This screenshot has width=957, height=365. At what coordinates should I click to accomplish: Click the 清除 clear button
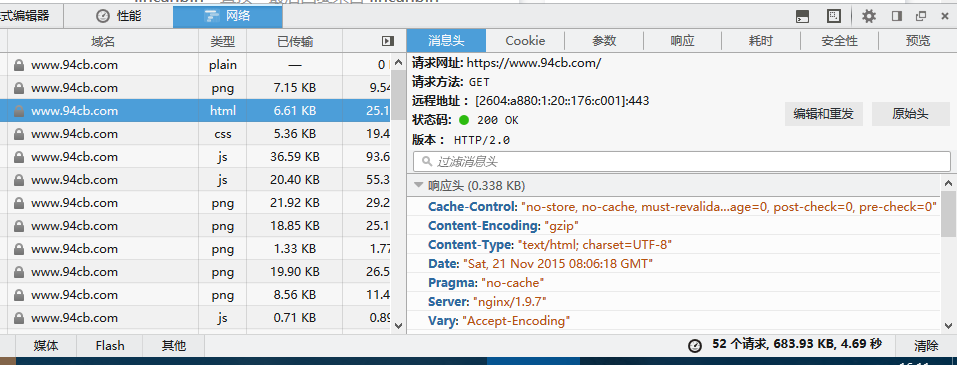tap(926, 345)
